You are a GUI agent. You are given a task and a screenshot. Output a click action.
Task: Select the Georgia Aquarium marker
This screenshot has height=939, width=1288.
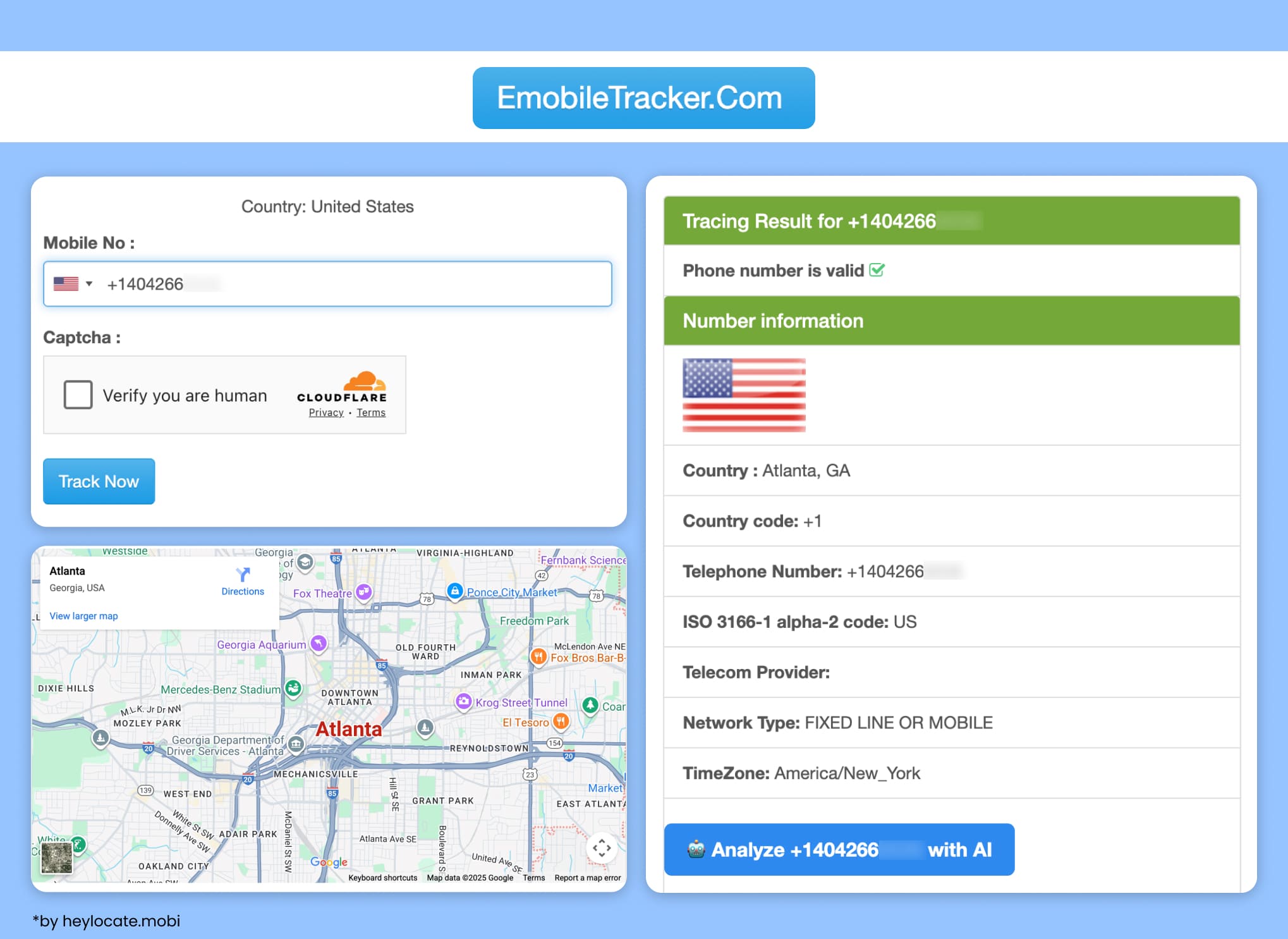(318, 644)
